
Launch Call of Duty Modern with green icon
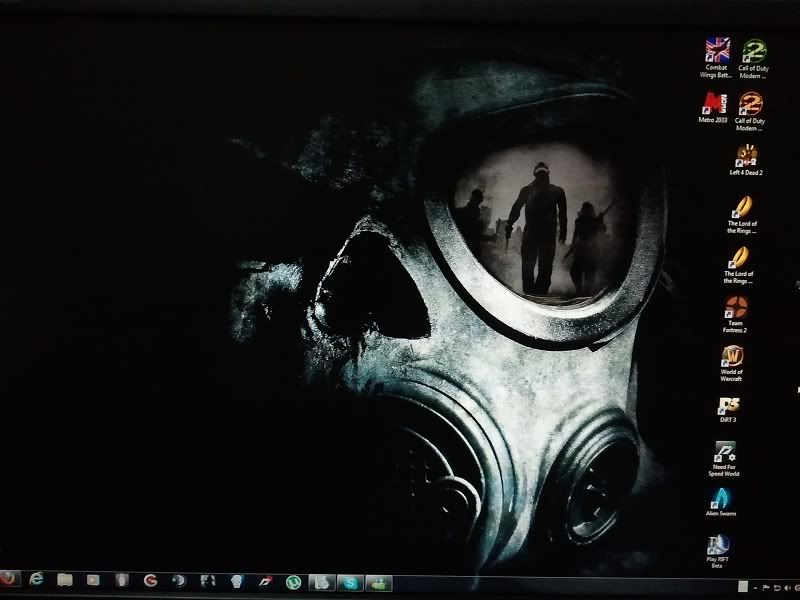754,59
